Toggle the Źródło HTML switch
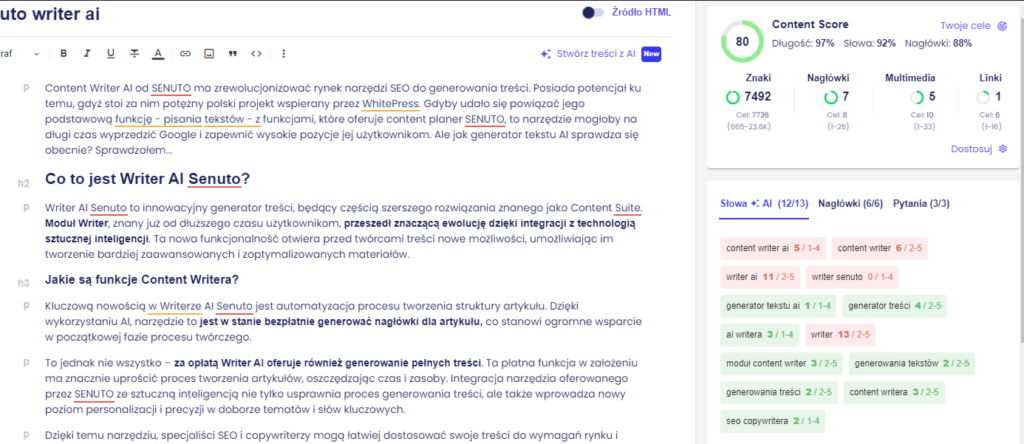1024x444 pixels. coord(593,12)
